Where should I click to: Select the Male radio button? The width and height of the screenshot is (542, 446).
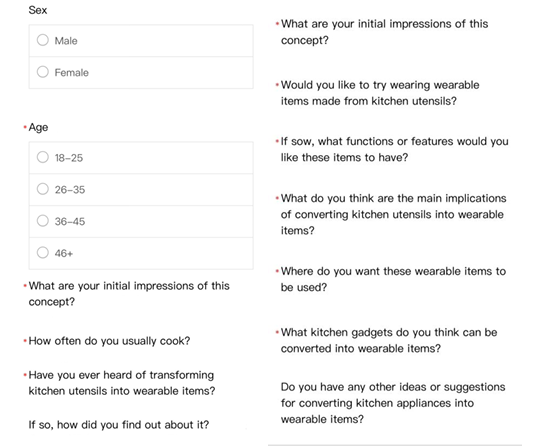click(43, 40)
